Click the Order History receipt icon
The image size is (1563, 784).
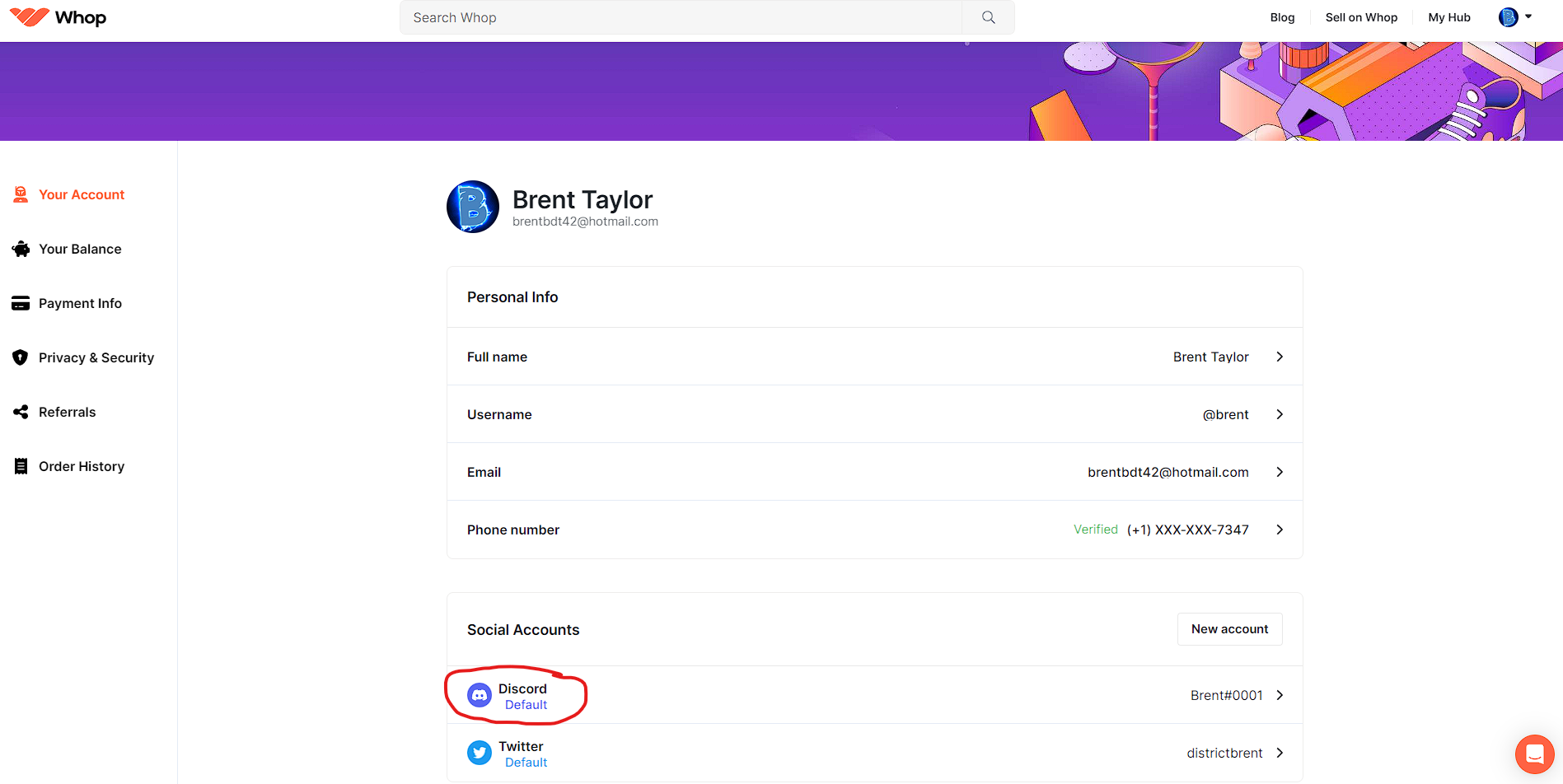click(x=21, y=466)
